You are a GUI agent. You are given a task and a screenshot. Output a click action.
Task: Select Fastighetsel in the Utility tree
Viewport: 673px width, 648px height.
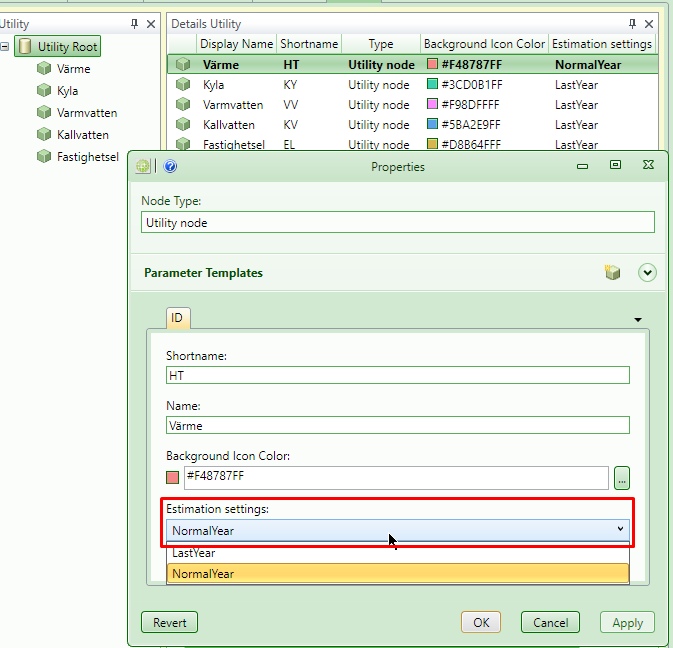[88, 157]
